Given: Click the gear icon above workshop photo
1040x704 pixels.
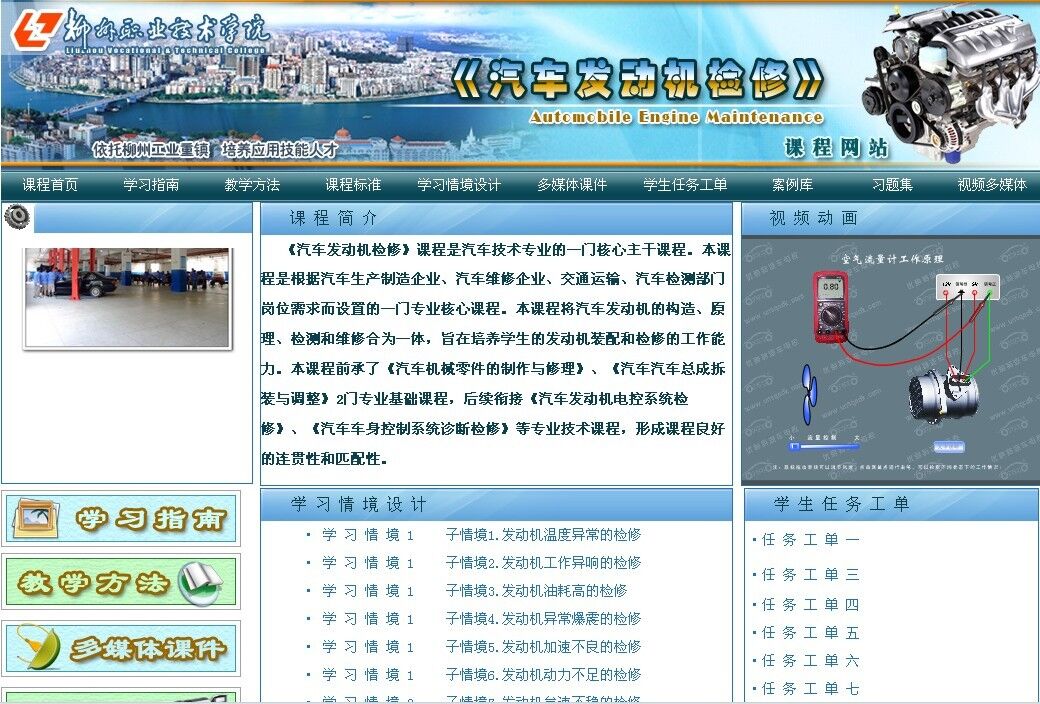Looking at the screenshot, I should pyautogui.click(x=18, y=217).
